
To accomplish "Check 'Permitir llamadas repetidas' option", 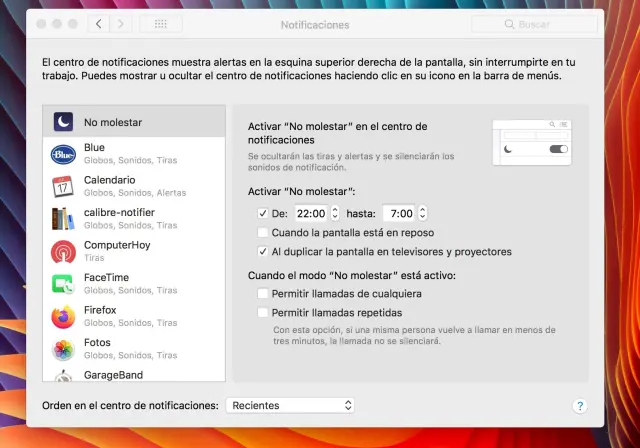I will point(263,313).
